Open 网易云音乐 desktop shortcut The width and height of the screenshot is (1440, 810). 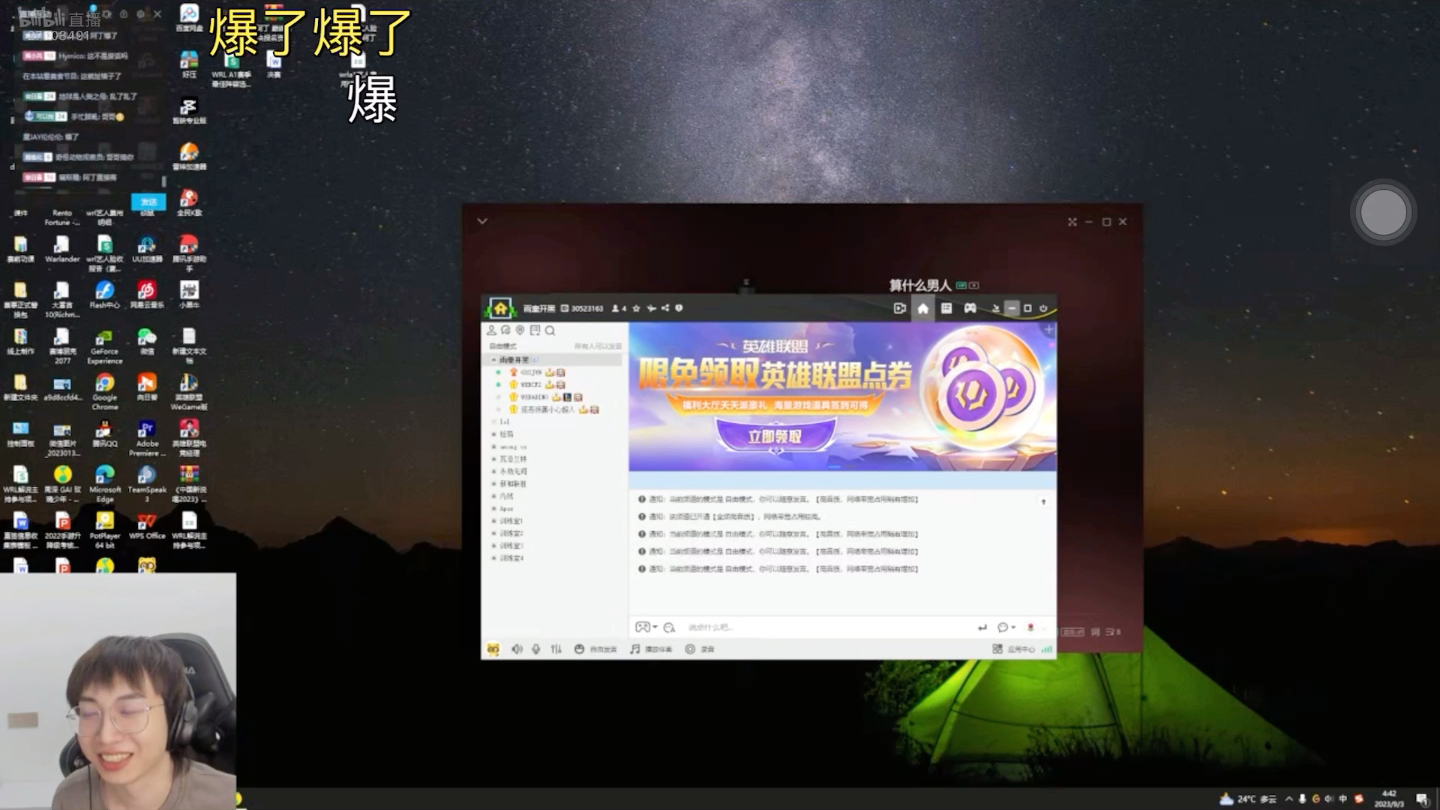[x=147, y=296]
